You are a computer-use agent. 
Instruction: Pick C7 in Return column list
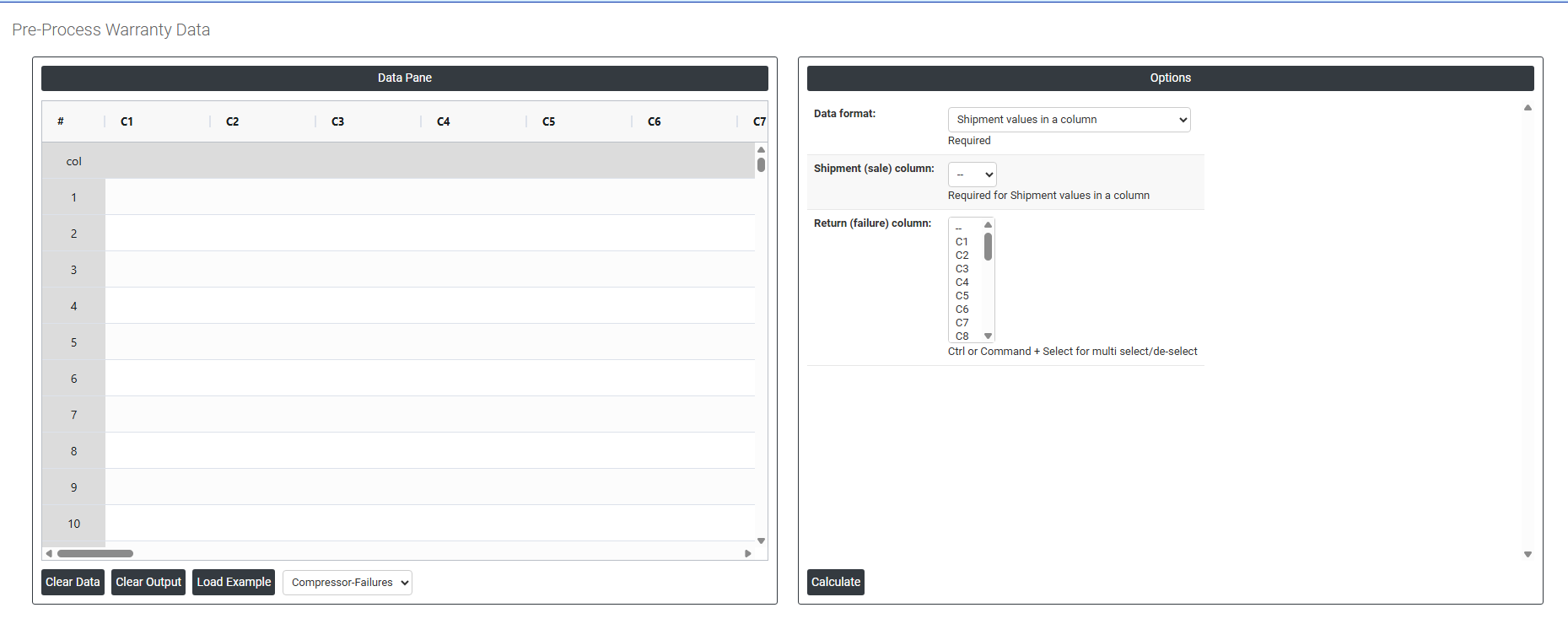(962, 323)
